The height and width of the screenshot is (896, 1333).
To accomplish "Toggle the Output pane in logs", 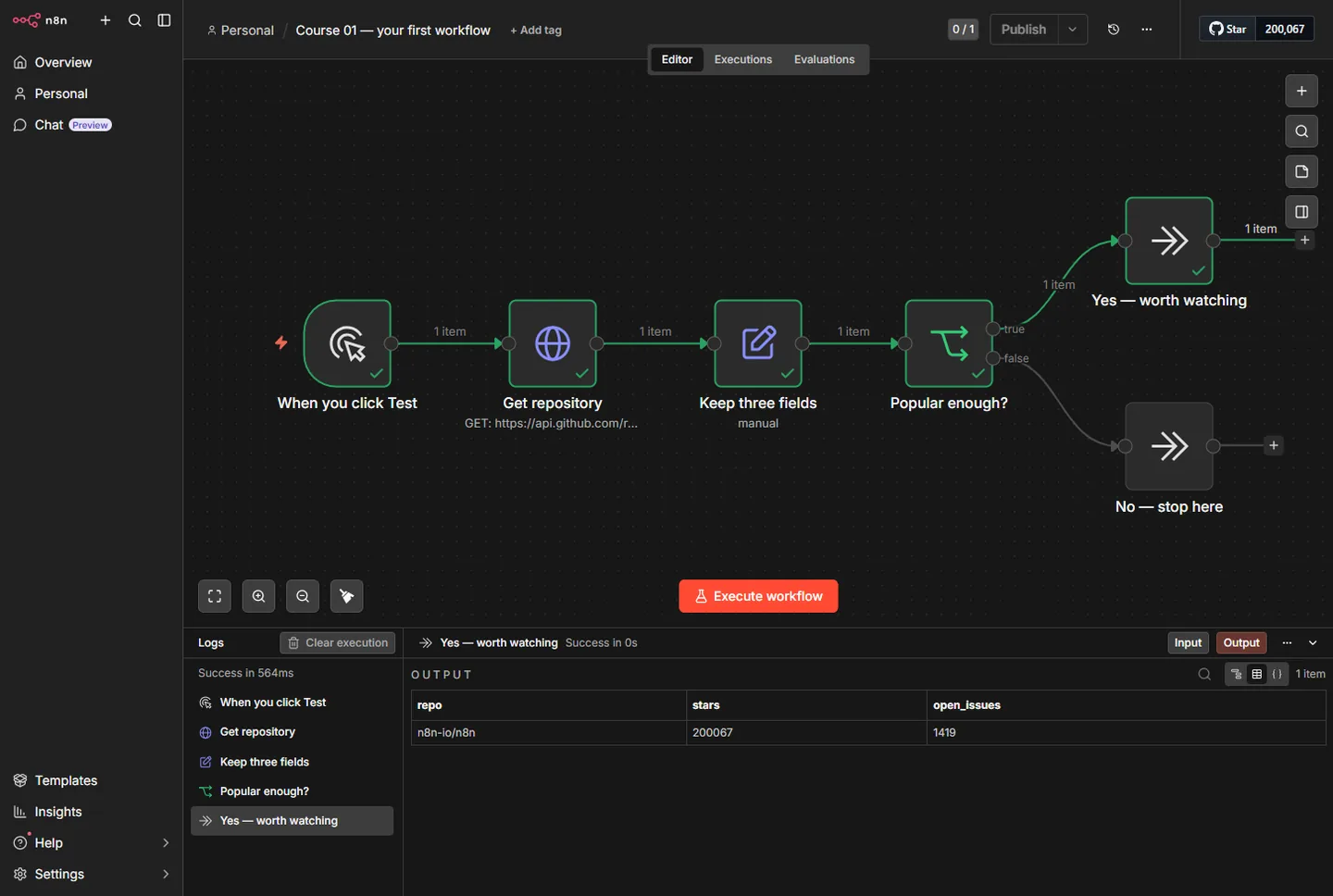I will pos(1241,642).
